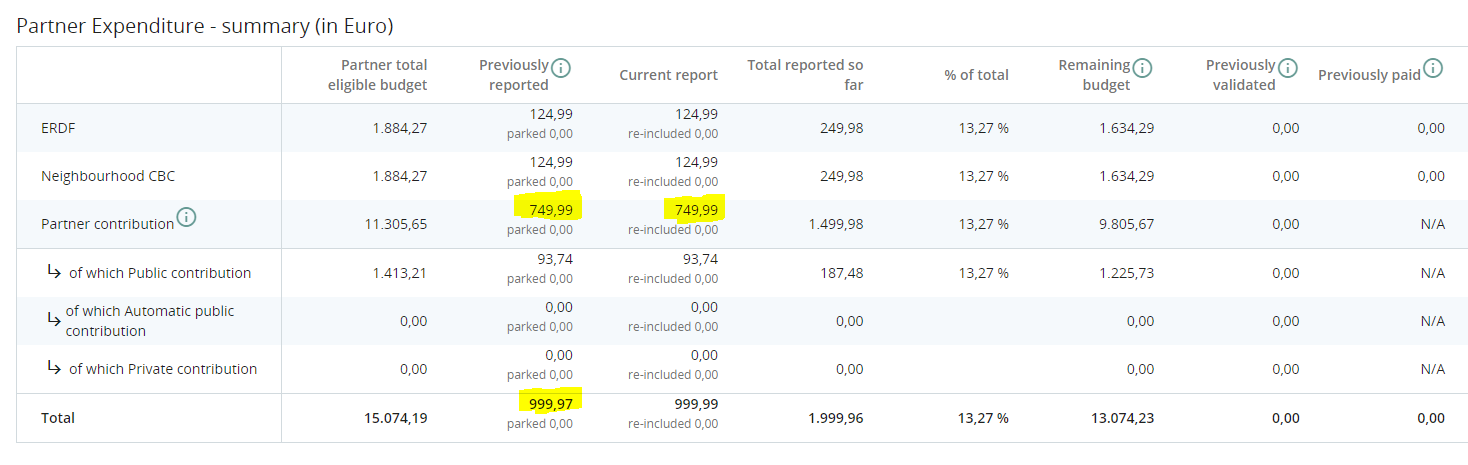The image size is (1468, 465).
Task: Click highlighted 749,99 in Current report column
Action: pos(696,209)
